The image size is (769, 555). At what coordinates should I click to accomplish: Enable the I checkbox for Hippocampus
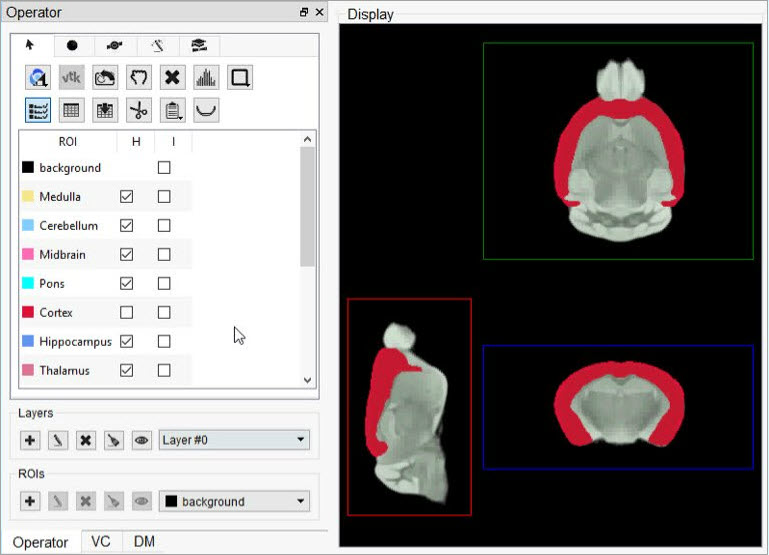coord(164,342)
